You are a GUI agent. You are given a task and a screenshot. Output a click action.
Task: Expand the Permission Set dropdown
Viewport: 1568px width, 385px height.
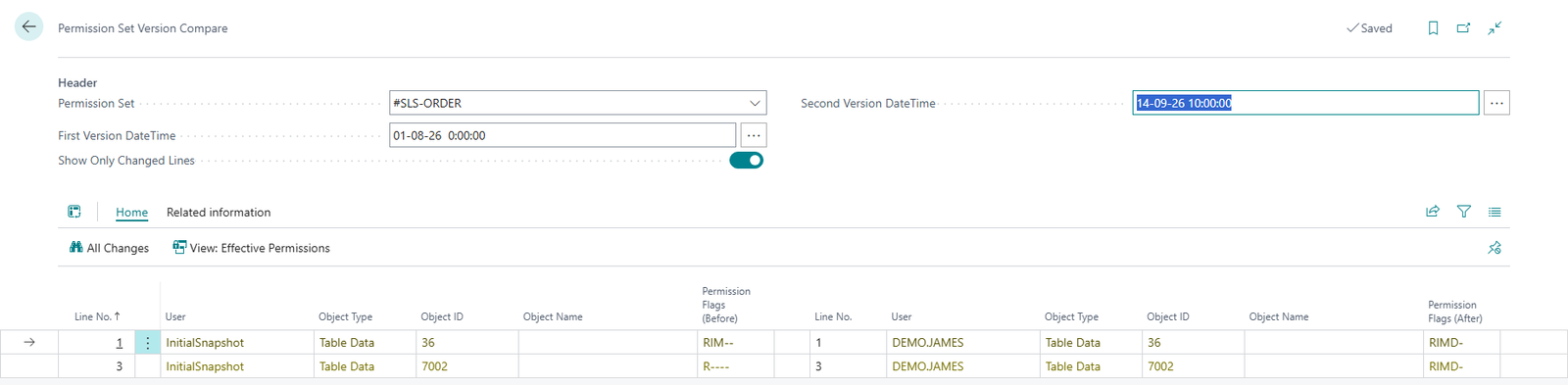(x=755, y=103)
